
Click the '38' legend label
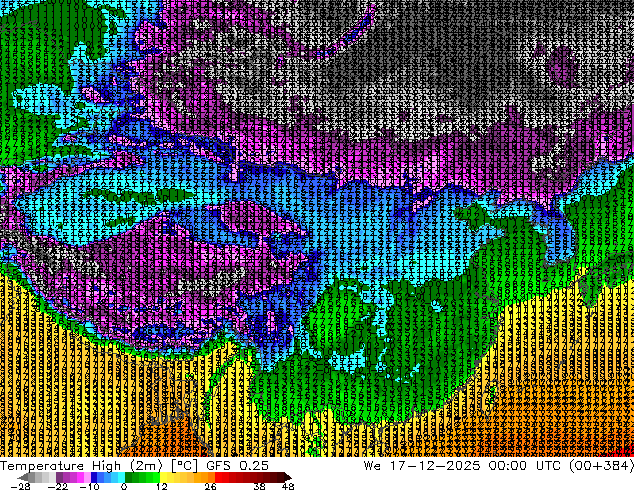259,486
